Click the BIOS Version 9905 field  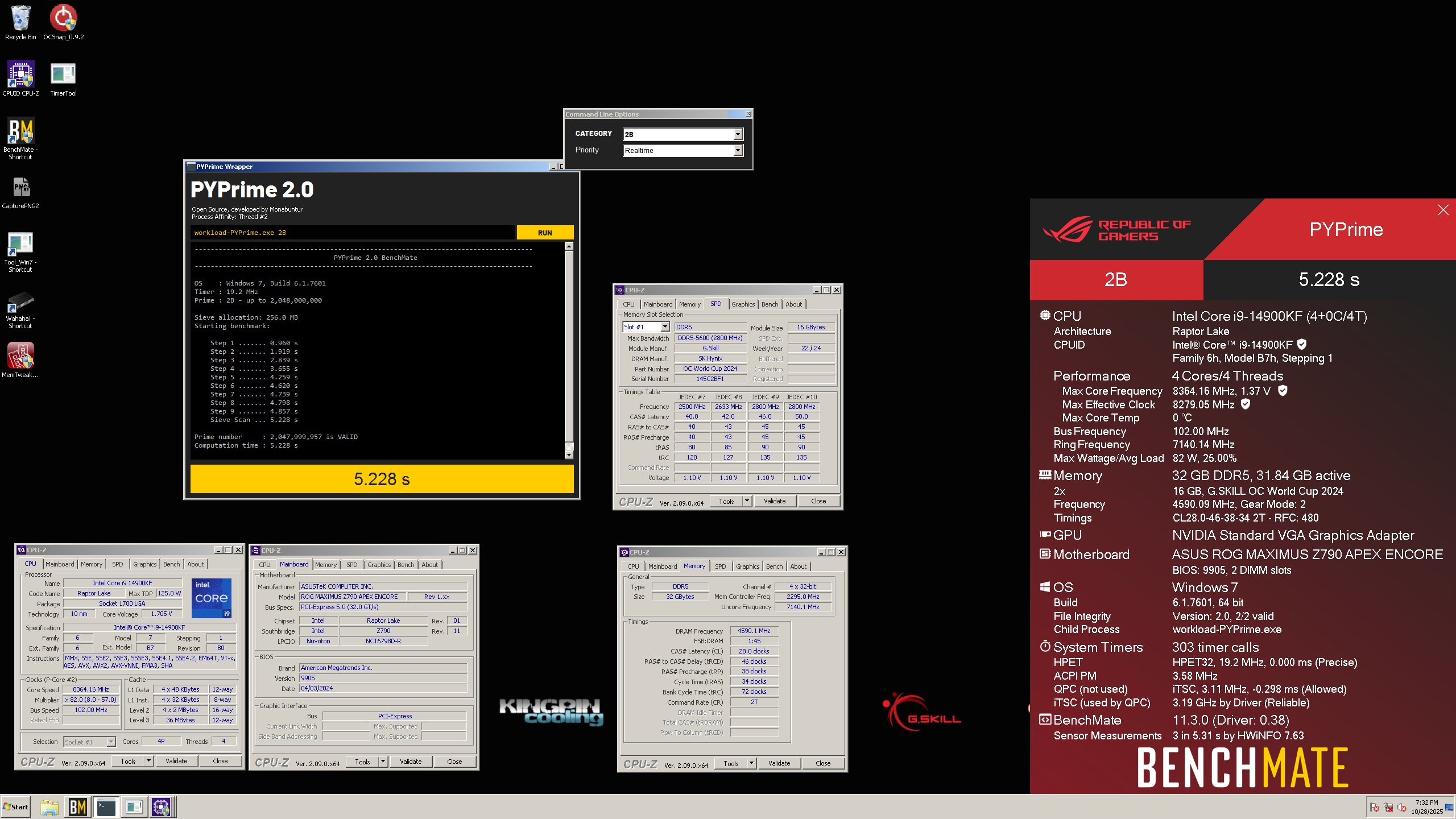coord(383,678)
